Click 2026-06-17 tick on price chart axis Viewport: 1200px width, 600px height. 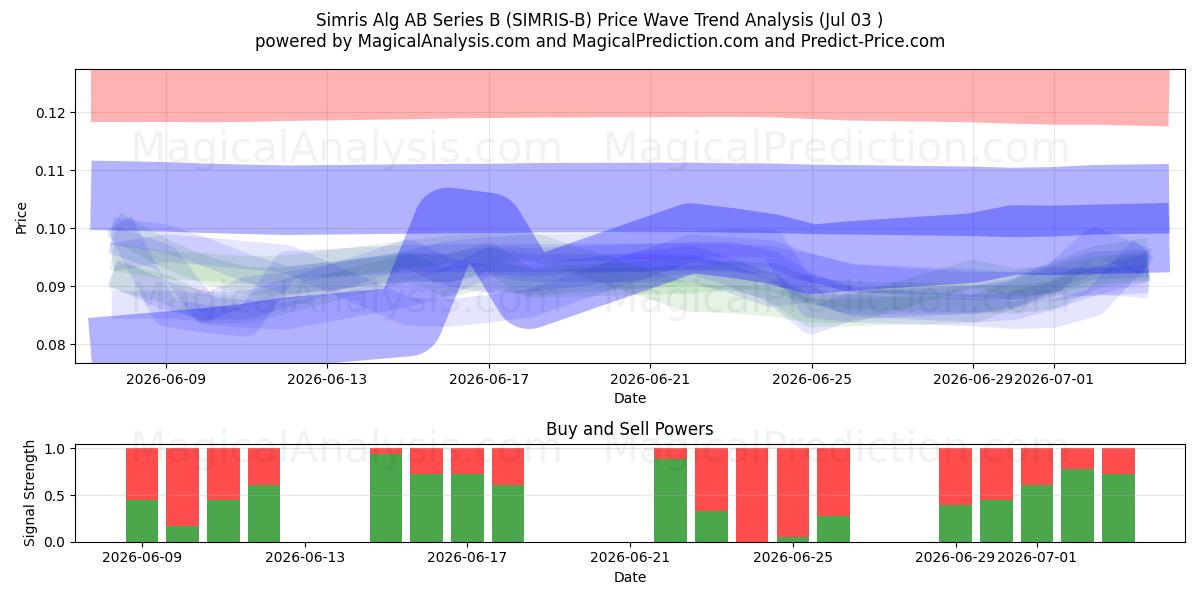tap(489, 379)
